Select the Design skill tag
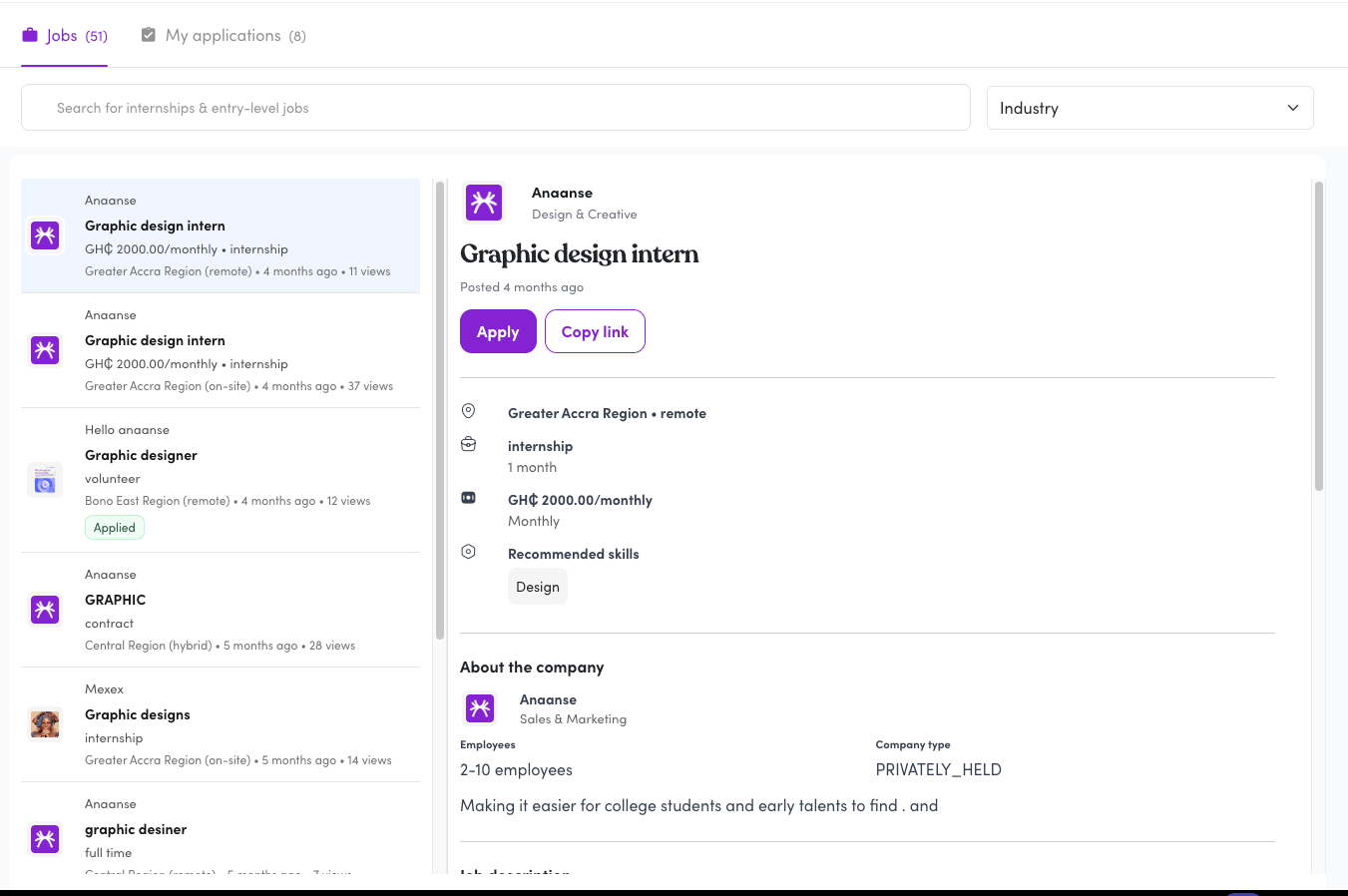This screenshot has width=1348, height=896. click(x=538, y=587)
